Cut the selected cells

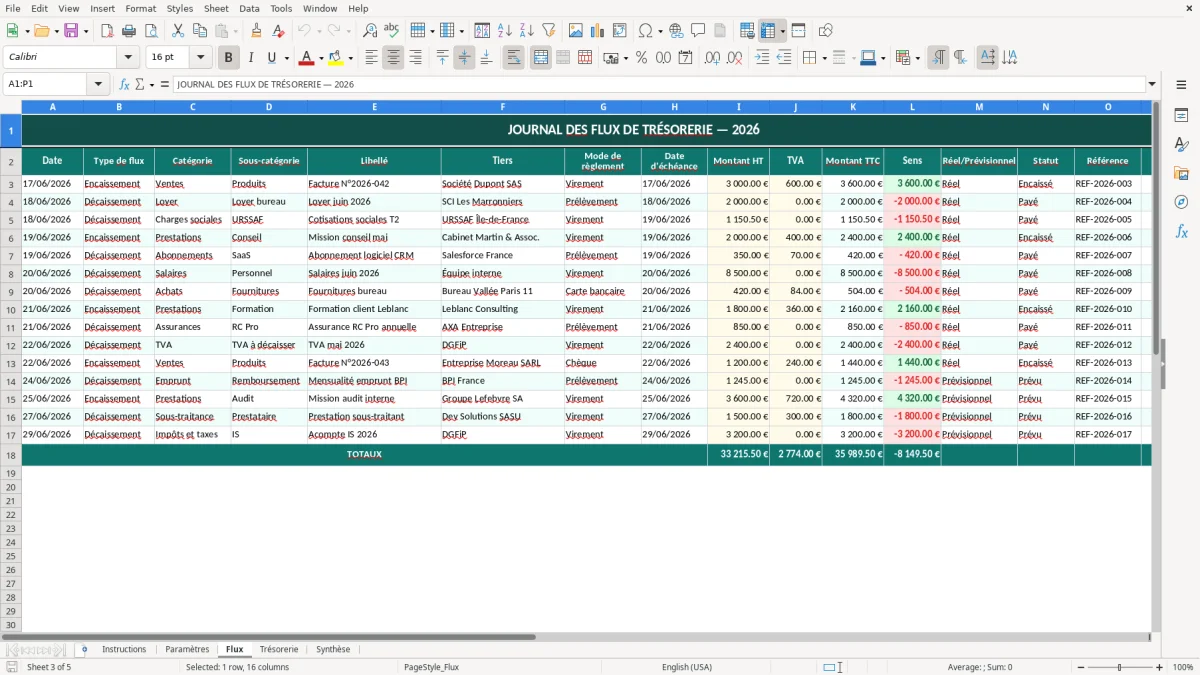tap(178, 31)
